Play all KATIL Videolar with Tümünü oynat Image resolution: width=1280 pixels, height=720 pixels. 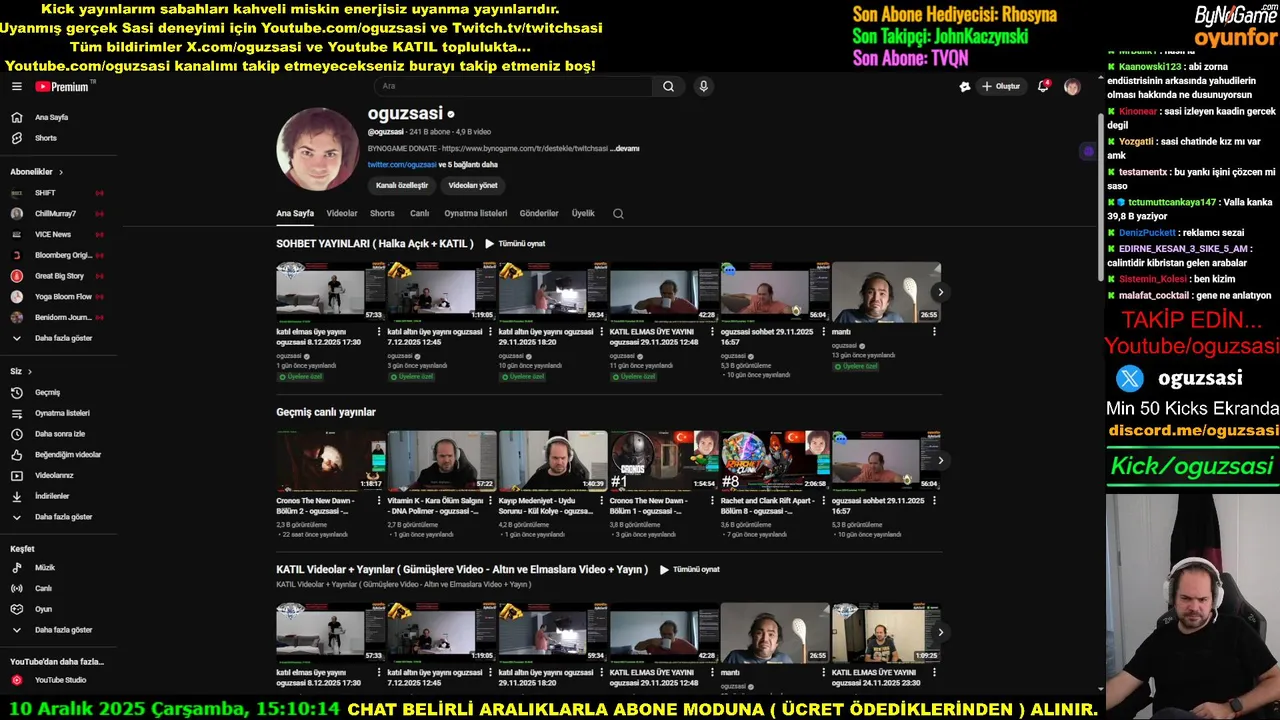click(690, 569)
